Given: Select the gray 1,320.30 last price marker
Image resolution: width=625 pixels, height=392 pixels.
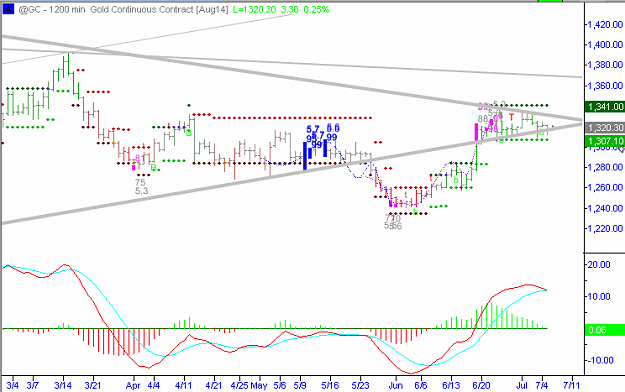Looking at the screenshot, I should click(605, 128).
